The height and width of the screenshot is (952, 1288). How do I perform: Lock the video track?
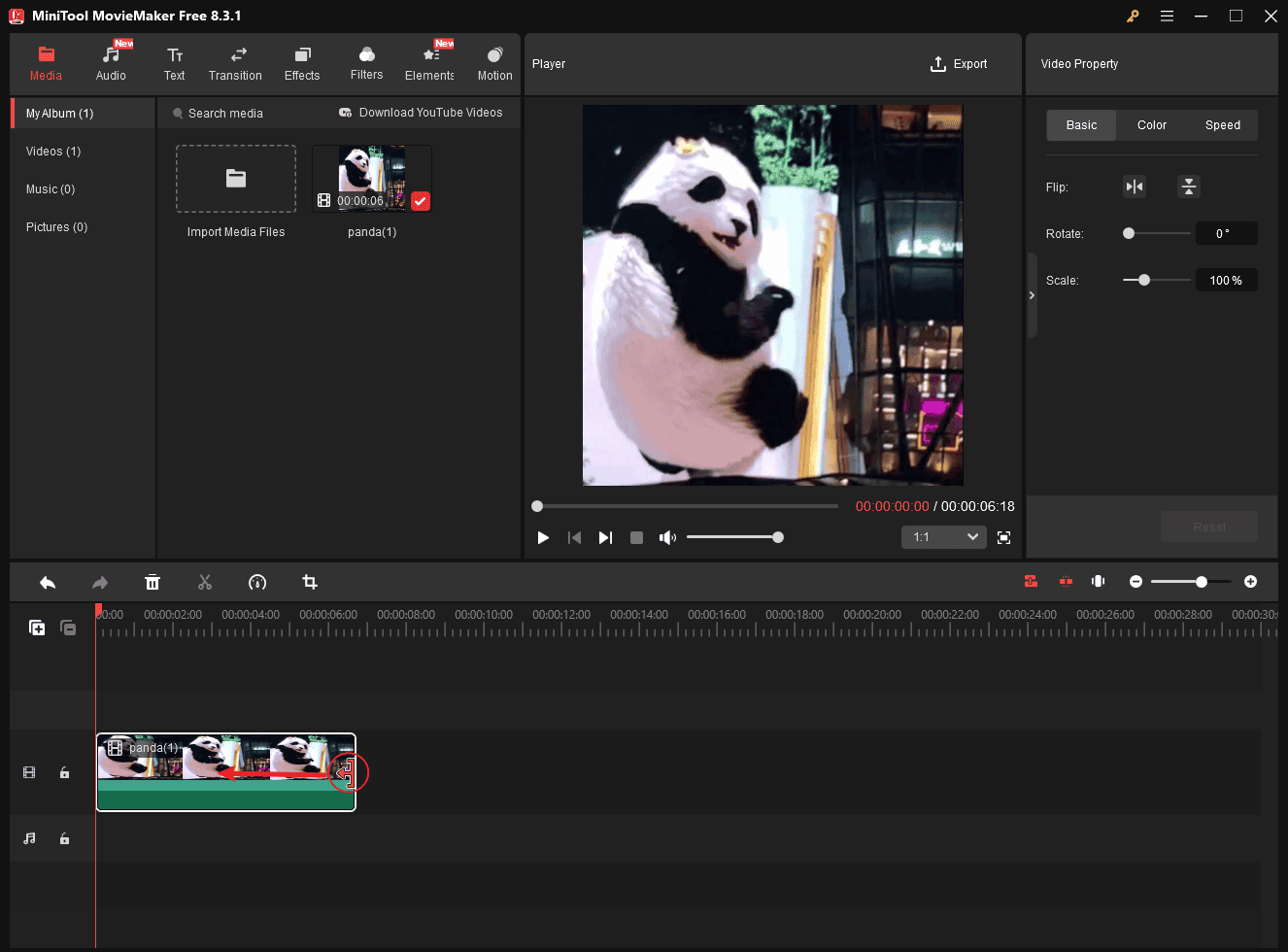[x=64, y=772]
